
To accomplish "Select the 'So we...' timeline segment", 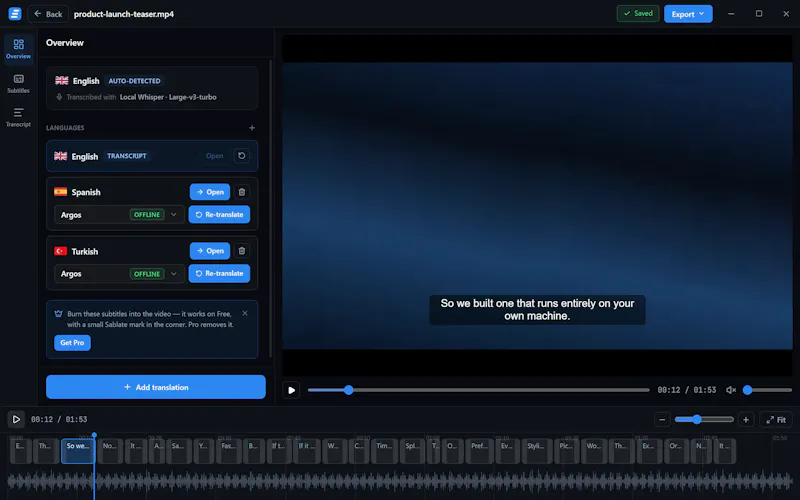I will tap(78, 451).
